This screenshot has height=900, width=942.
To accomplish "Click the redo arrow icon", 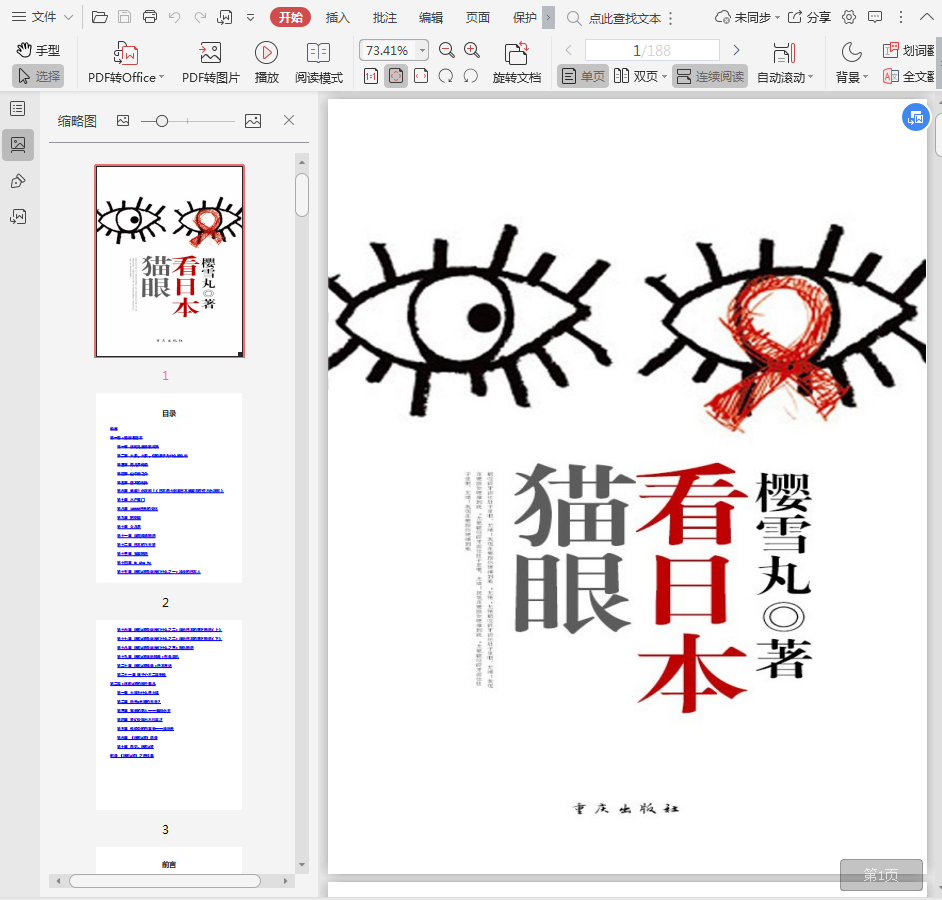I will point(200,17).
